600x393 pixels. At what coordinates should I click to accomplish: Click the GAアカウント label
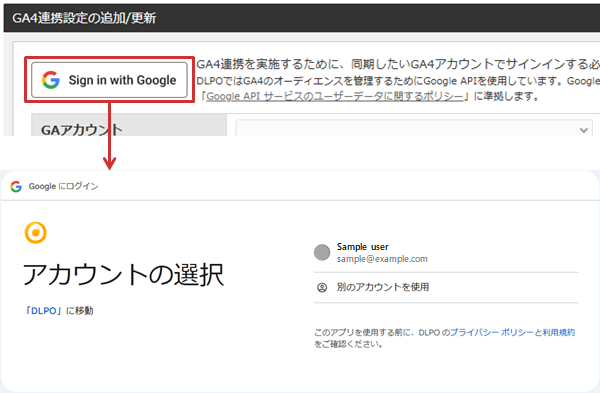point(82,130)
